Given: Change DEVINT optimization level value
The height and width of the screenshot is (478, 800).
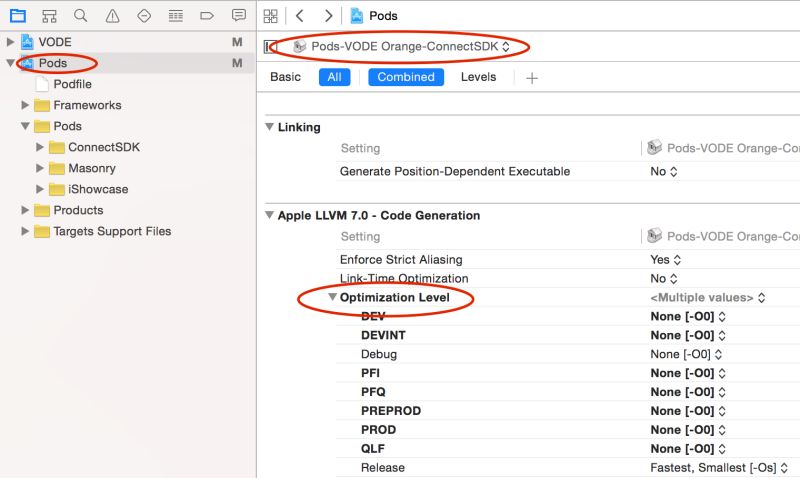Looking at the screenshot, I should 688,335.
